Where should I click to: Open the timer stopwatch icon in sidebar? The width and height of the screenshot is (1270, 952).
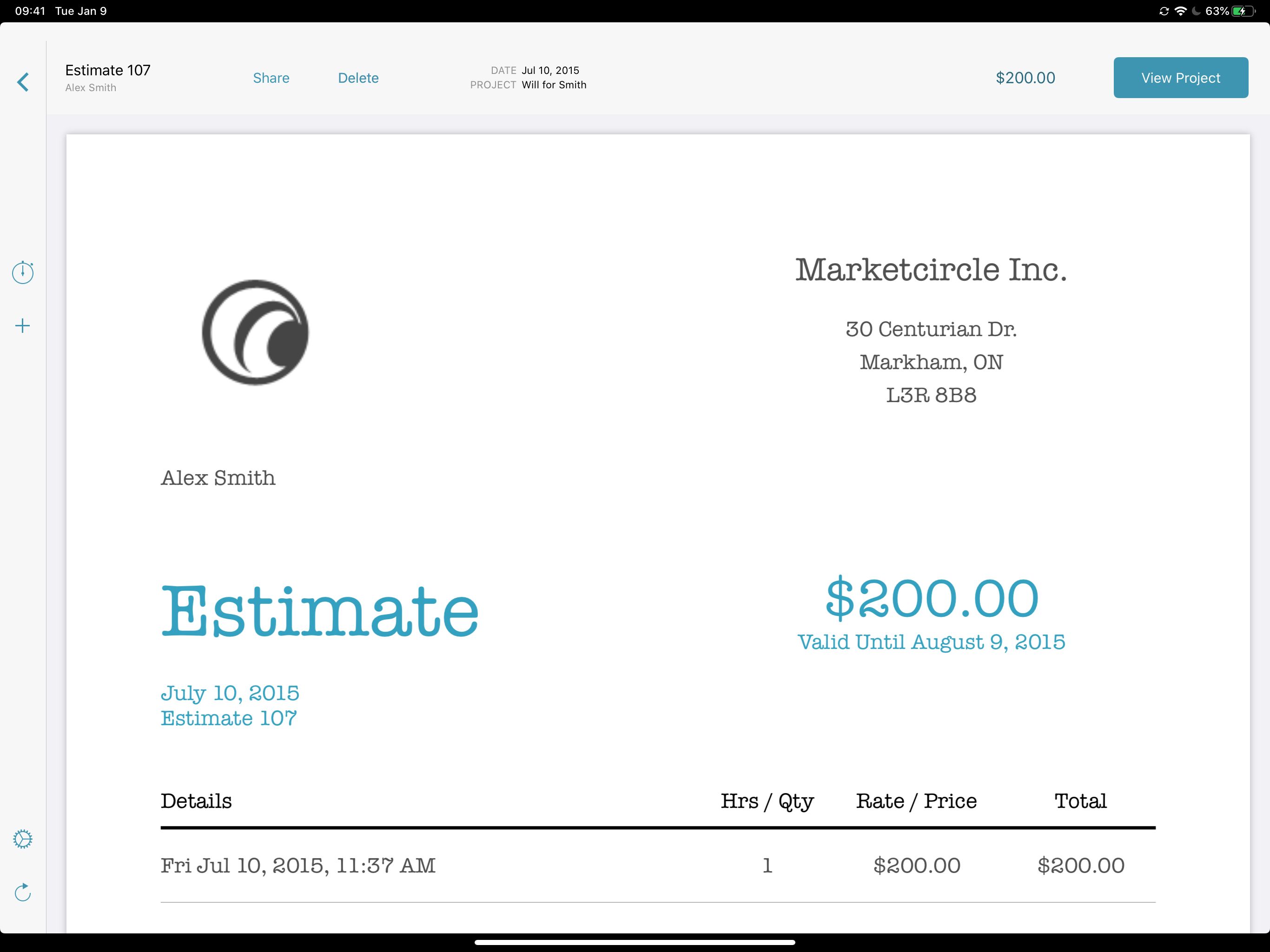point(23,272)
